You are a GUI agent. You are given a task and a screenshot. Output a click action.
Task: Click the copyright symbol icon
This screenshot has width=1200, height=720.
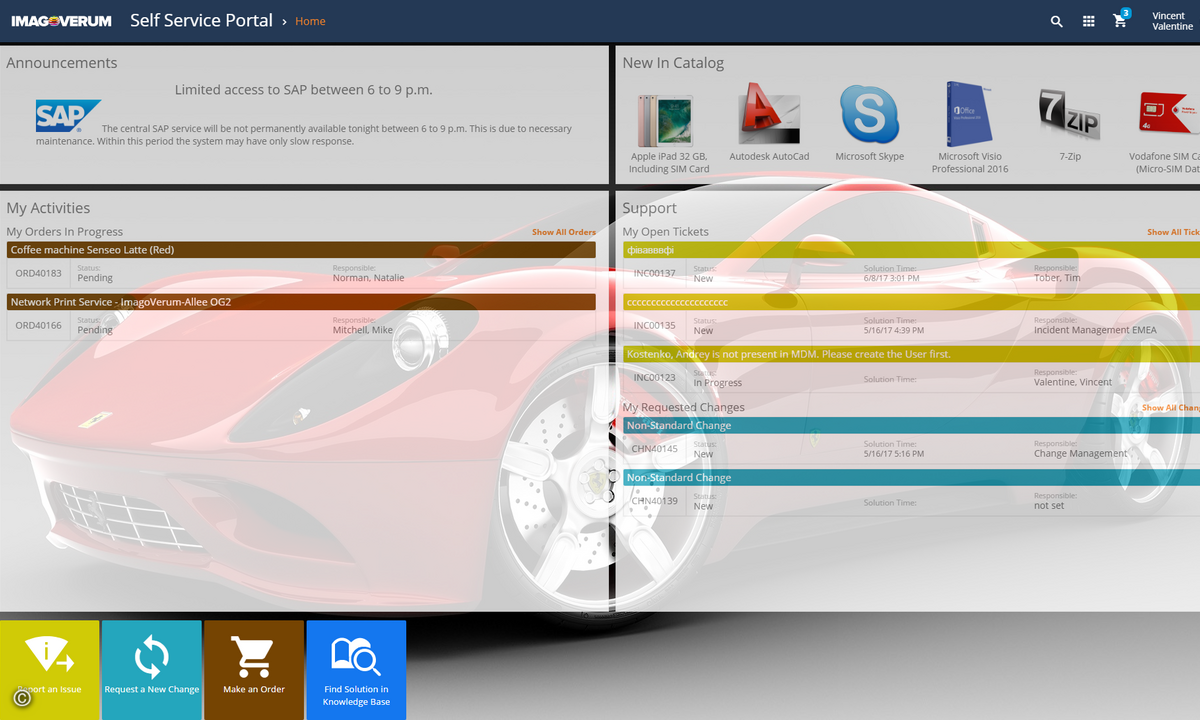[22, 698]
